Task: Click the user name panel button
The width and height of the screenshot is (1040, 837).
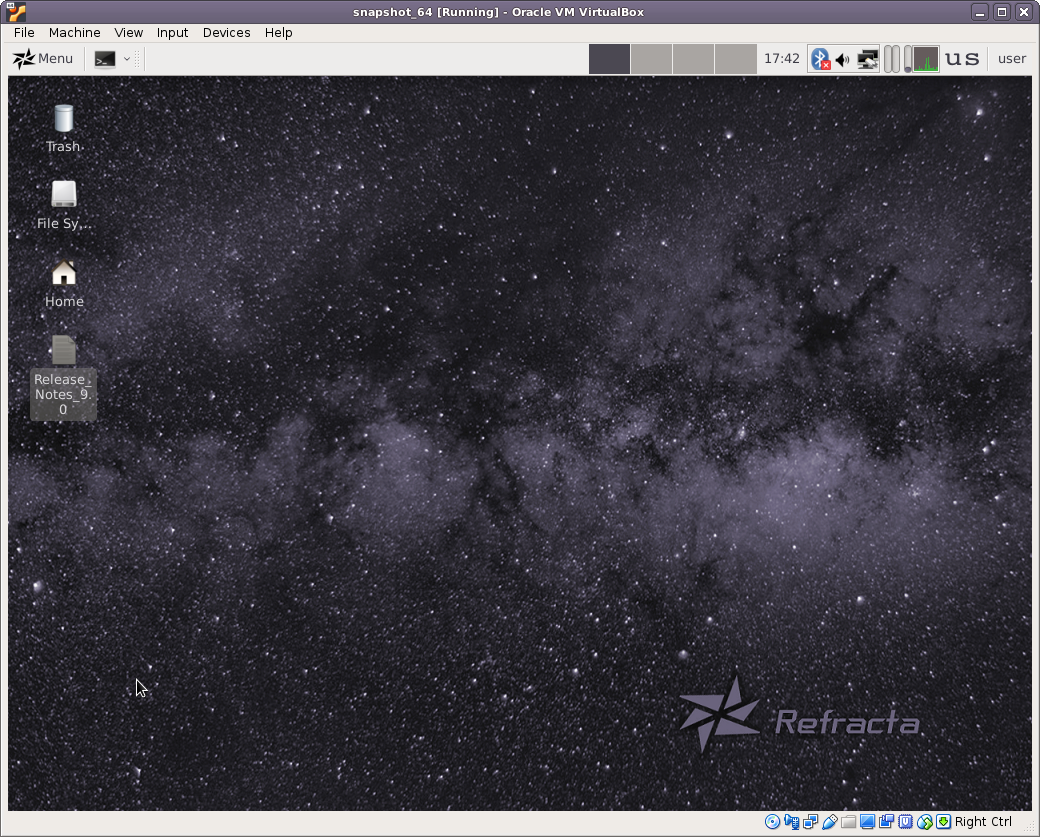Action: [x=1011, y=59]
